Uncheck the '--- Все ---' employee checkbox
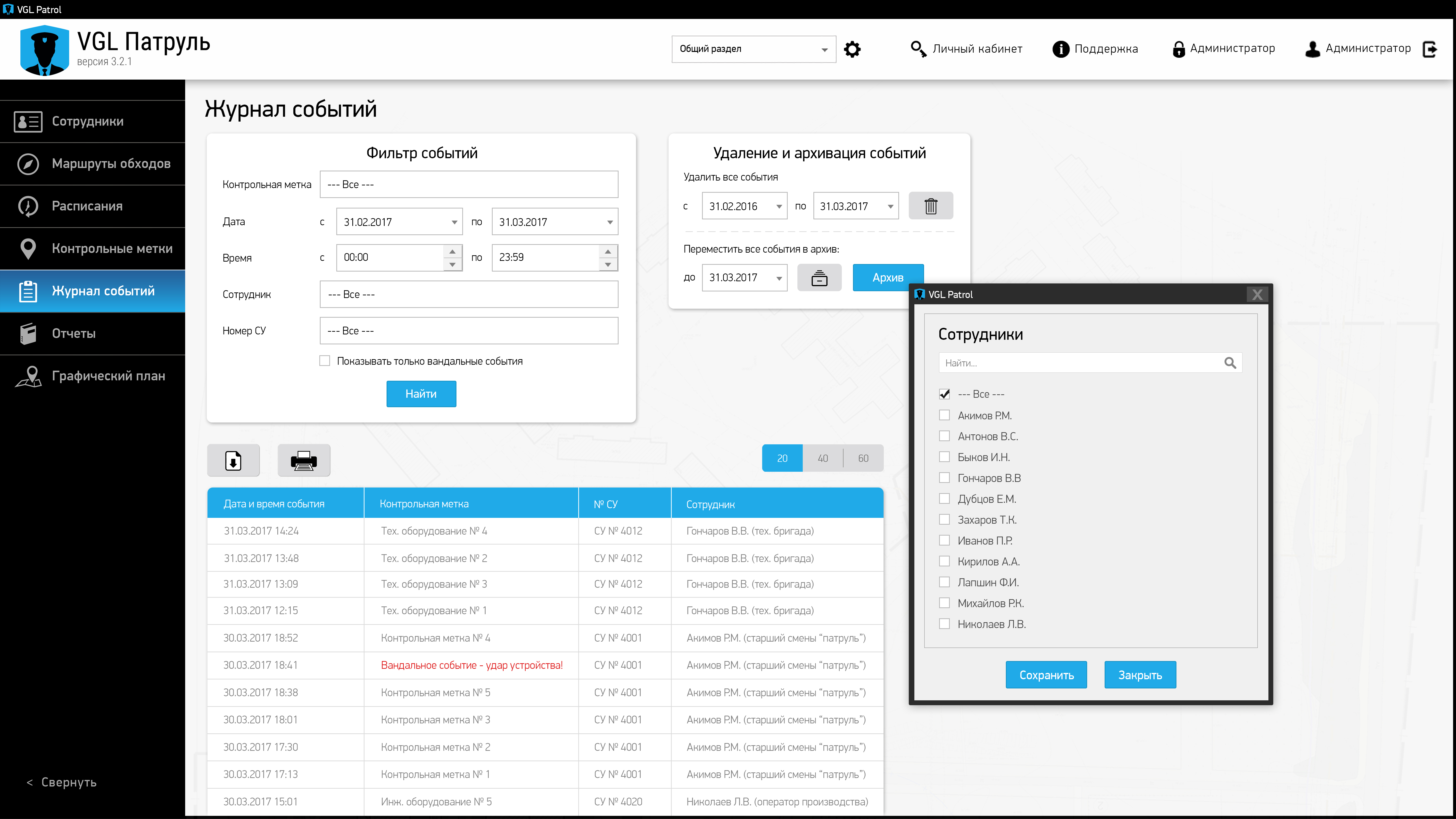 [x=944, y=394]
